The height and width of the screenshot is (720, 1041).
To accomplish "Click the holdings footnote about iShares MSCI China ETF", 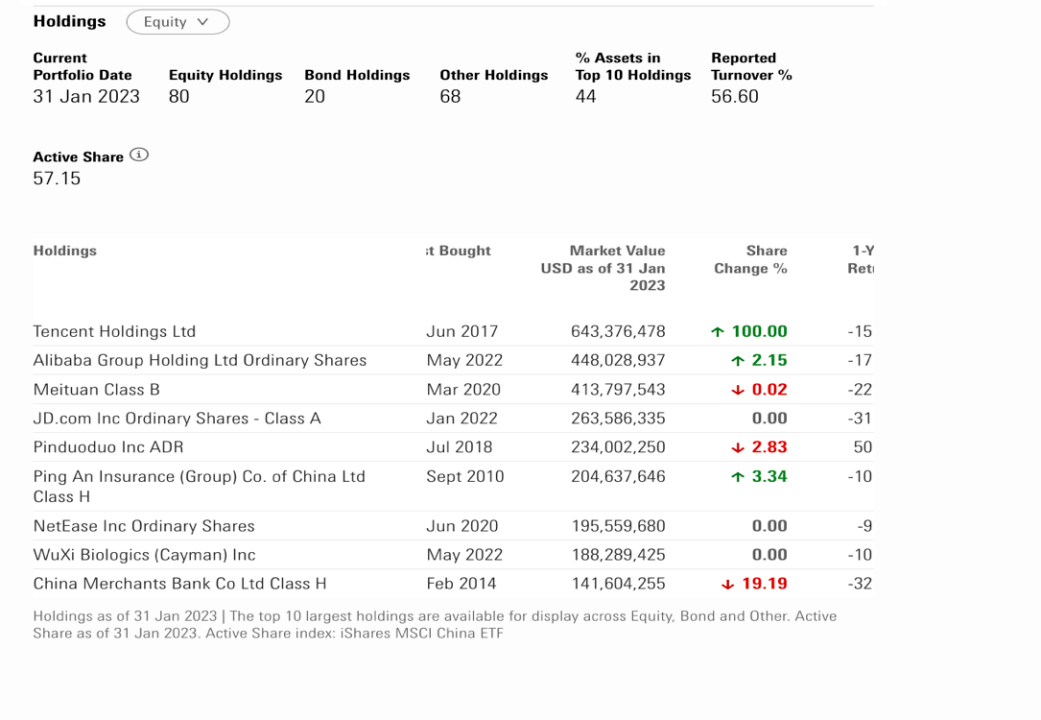I will 435,624.
